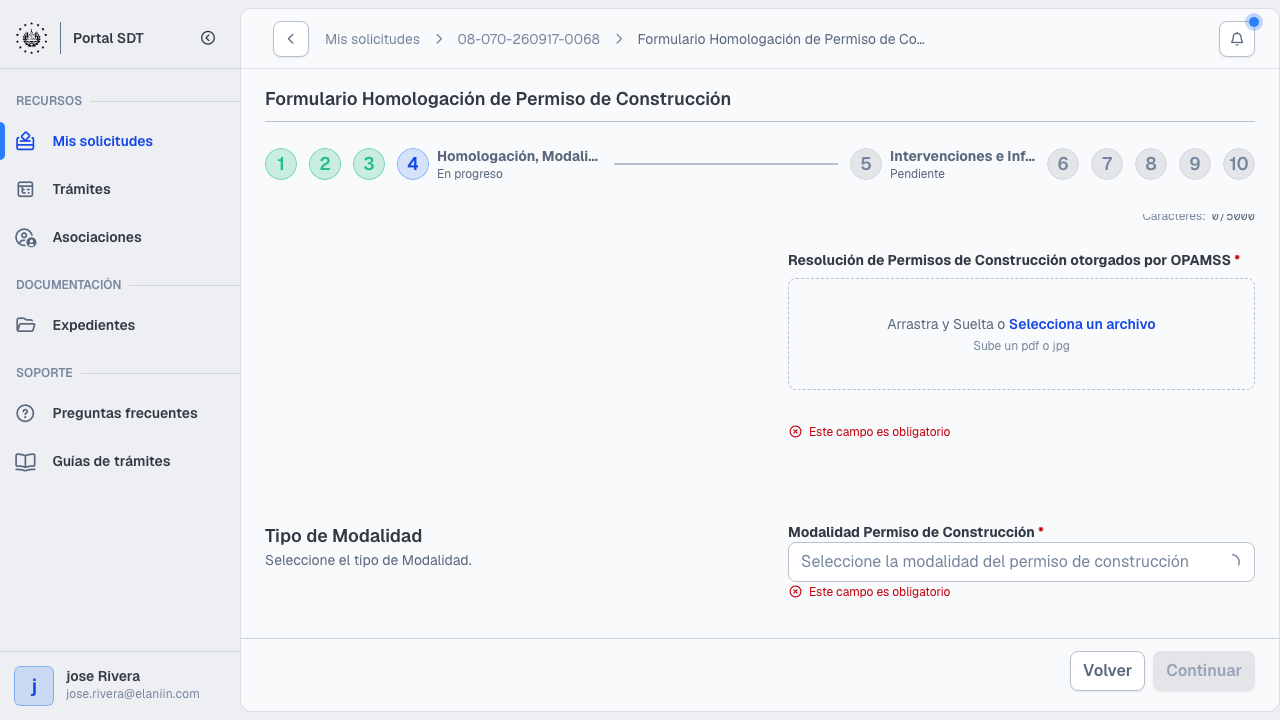Open notifications with the bell icon
1280x720 pixels.
(x=1237, y=39)
